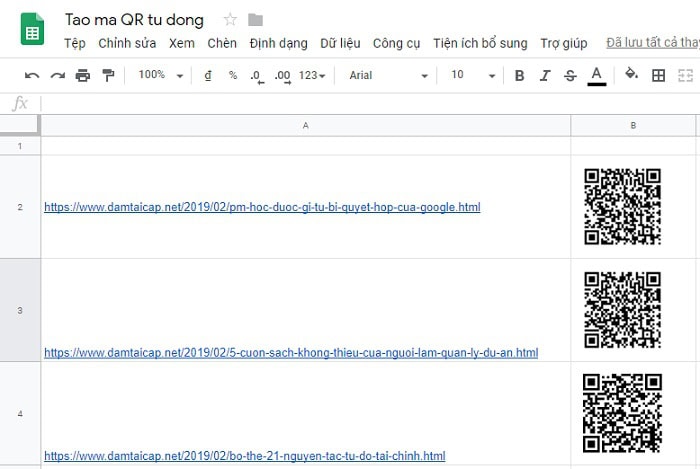Open the bo-the-21-nguyen-tac-tu-do-tai-chinh link
700x469 pixels.
(x=245, y=456)
